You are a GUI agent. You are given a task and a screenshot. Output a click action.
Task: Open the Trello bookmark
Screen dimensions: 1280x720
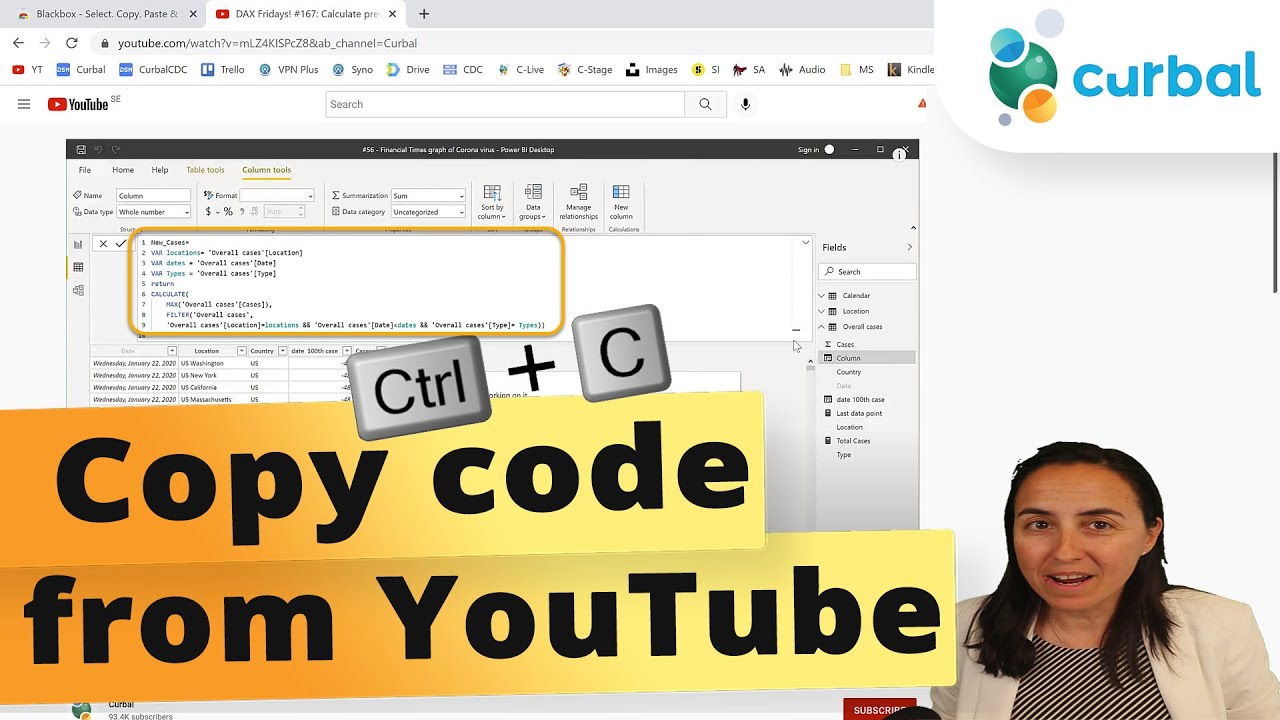tap(223, 70)
